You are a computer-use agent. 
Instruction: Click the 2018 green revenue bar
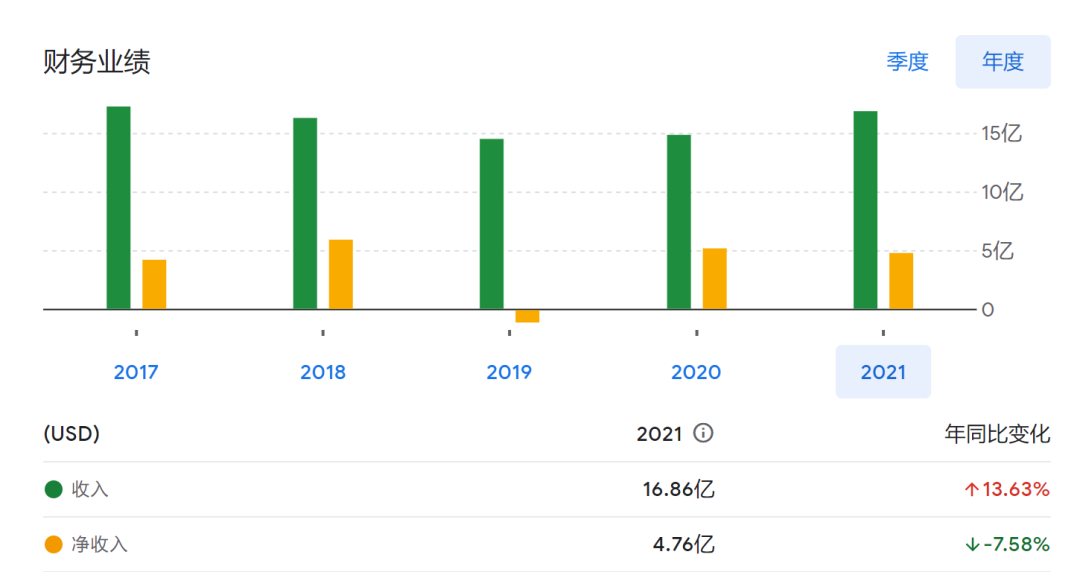pos(305,214)
